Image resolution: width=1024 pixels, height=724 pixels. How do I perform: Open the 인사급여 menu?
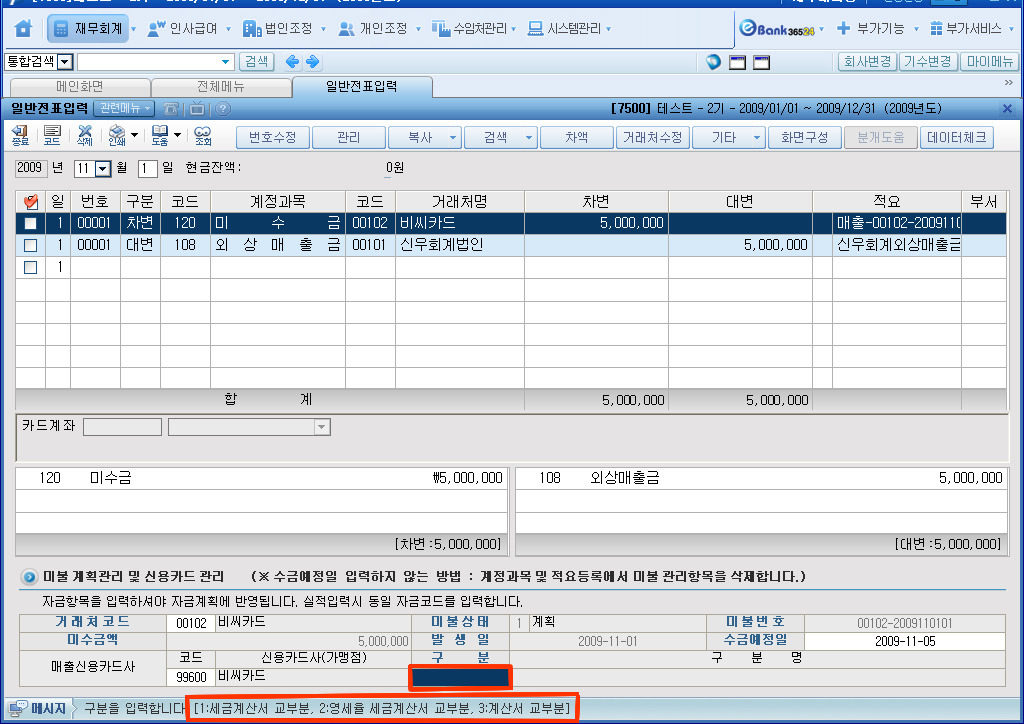coord(187,29)
